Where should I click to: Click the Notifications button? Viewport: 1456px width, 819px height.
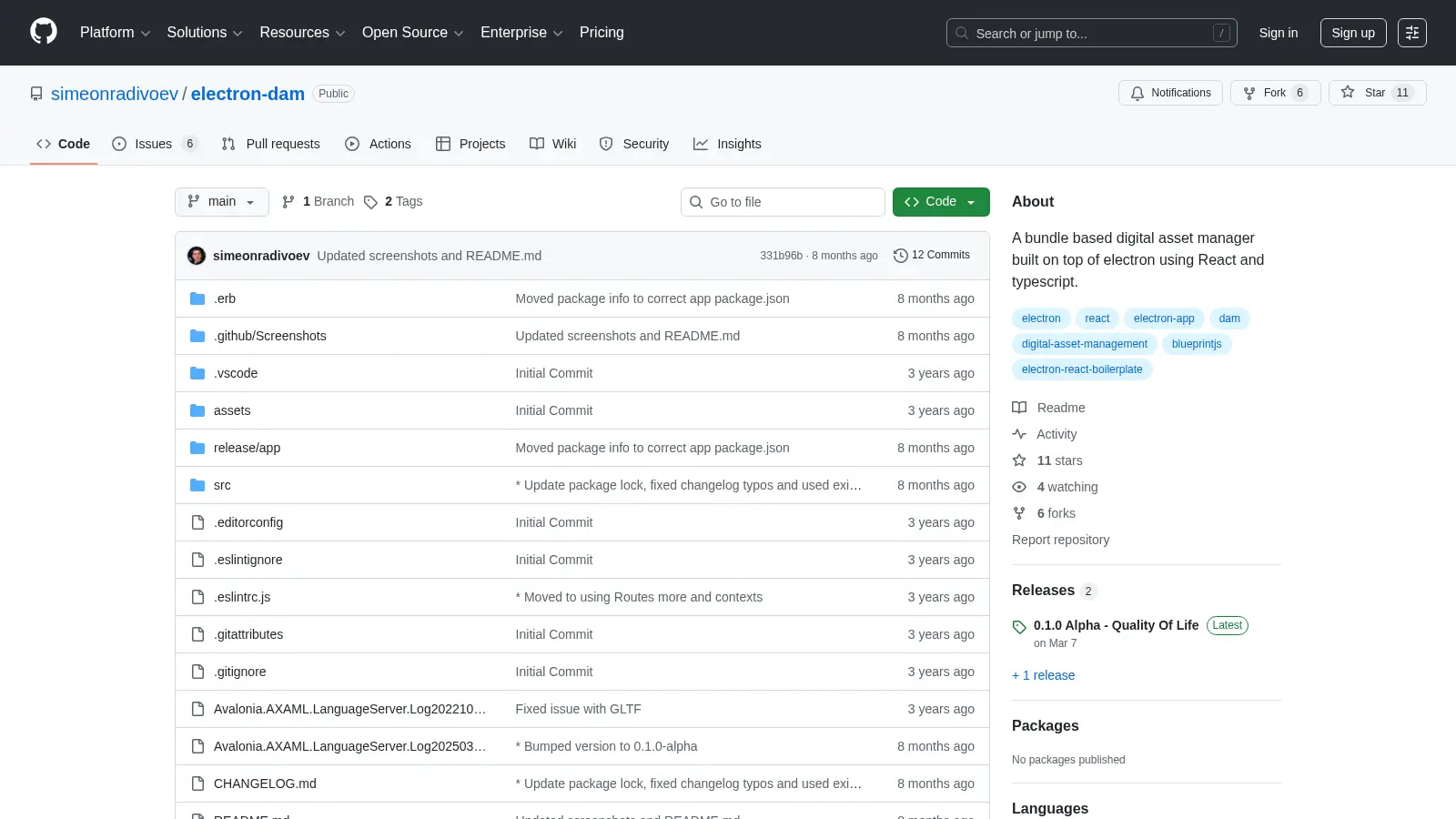click(1170, 93)
